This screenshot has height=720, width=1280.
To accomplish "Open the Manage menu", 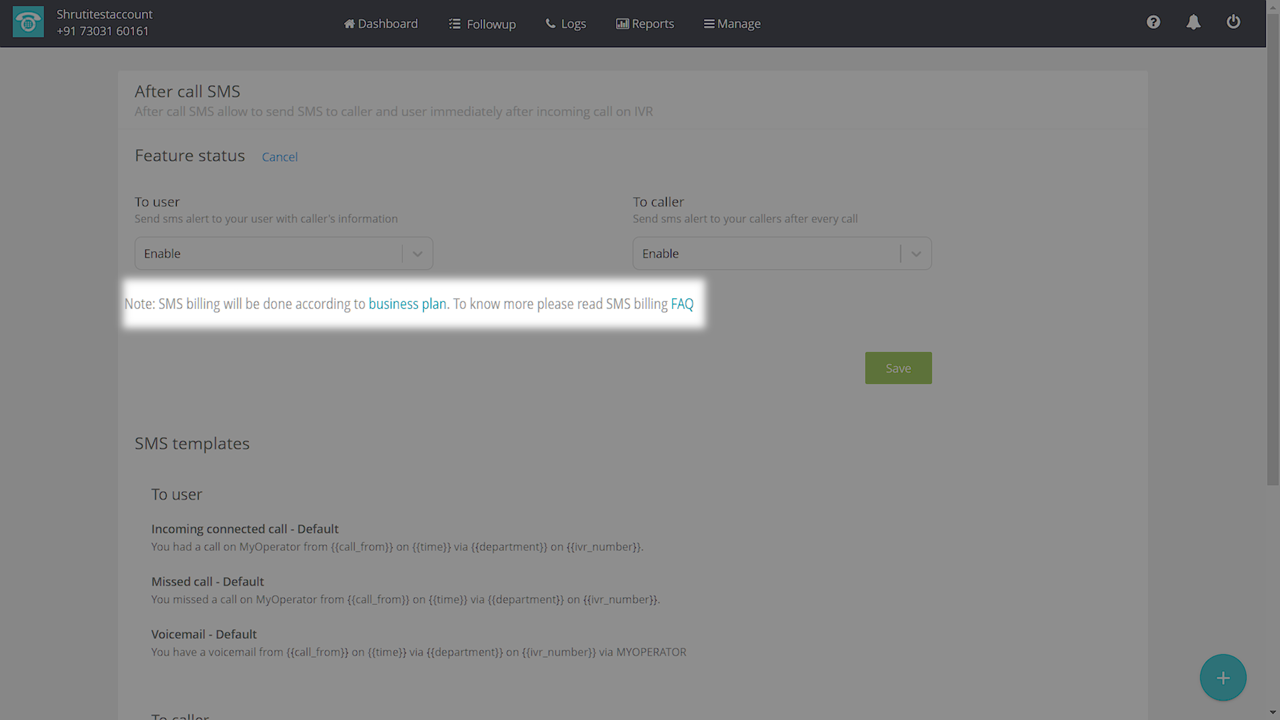I will click(x=732, y=23).
